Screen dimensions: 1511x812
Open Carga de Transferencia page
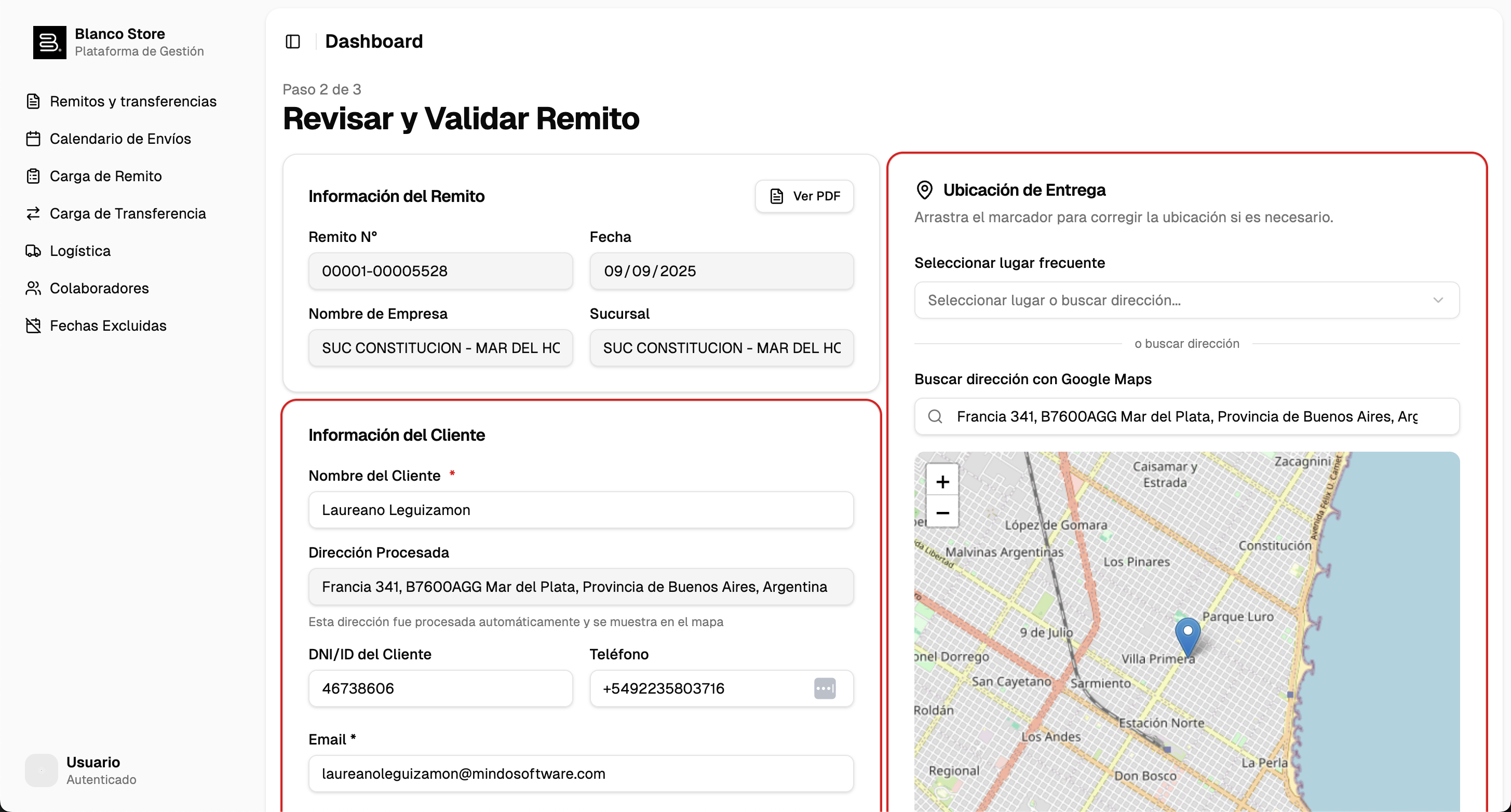(127, 213)
